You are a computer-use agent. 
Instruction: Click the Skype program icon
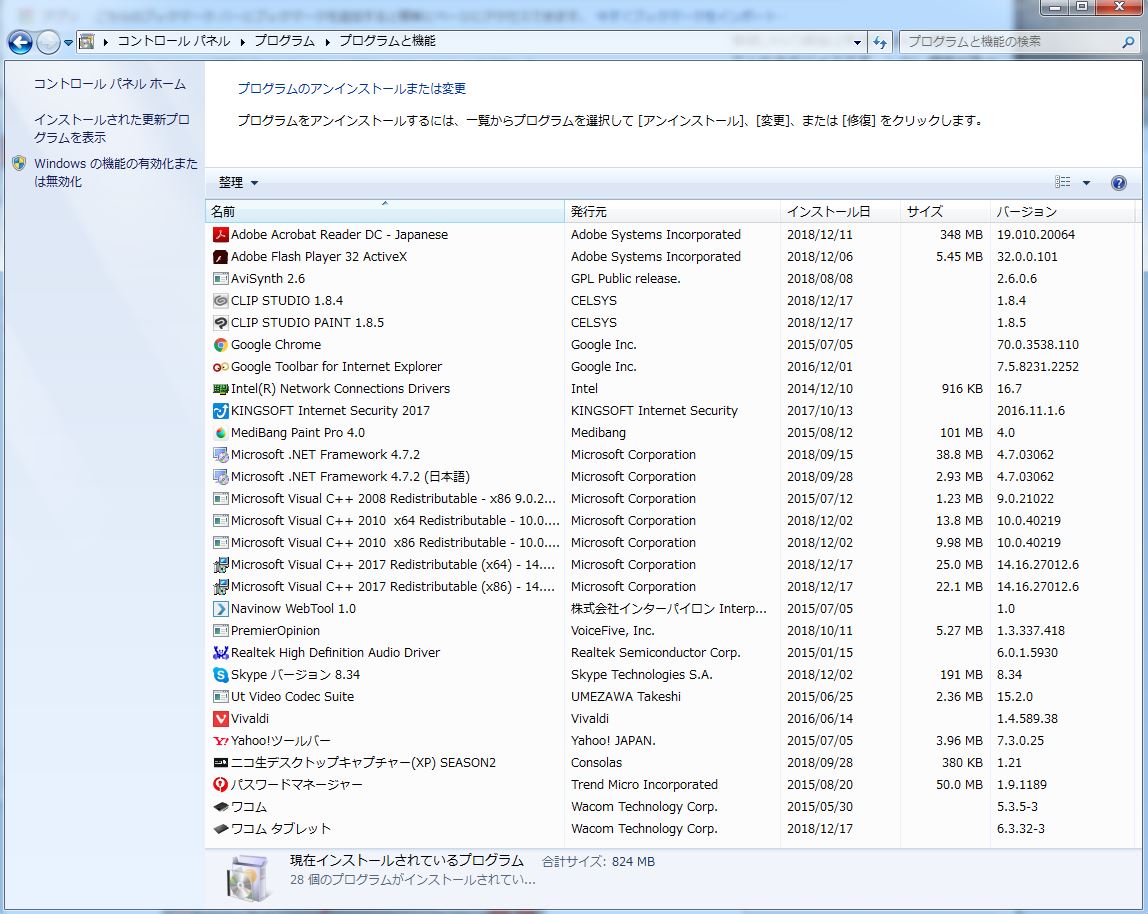221,675
